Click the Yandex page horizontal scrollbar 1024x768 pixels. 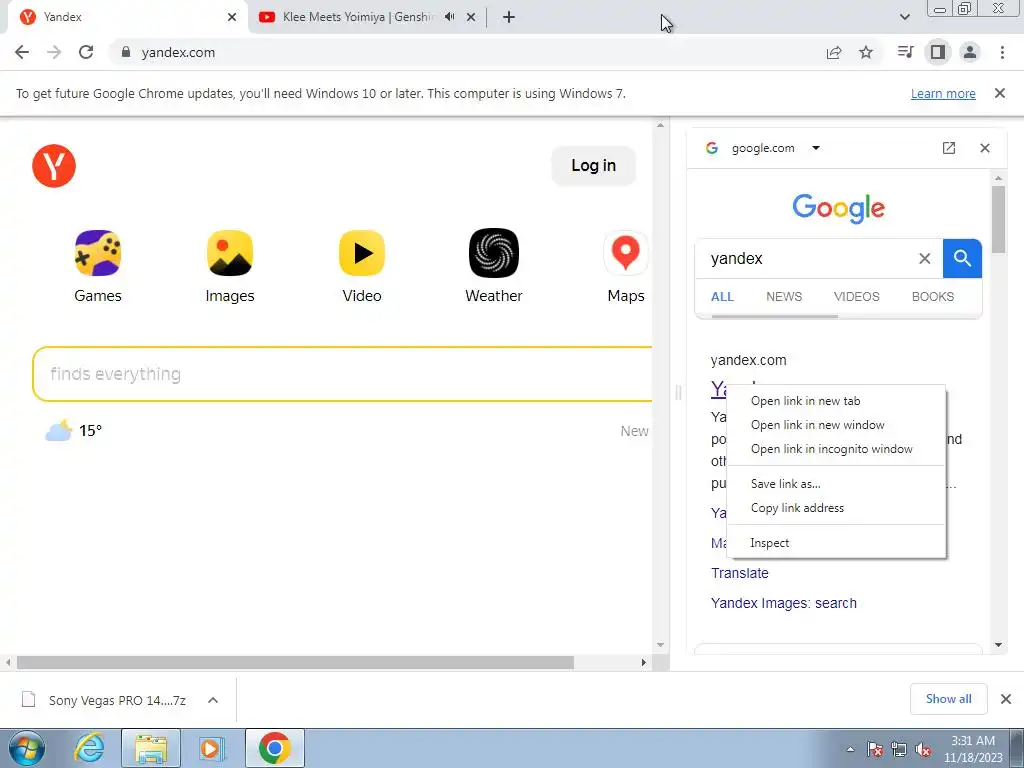295,662
